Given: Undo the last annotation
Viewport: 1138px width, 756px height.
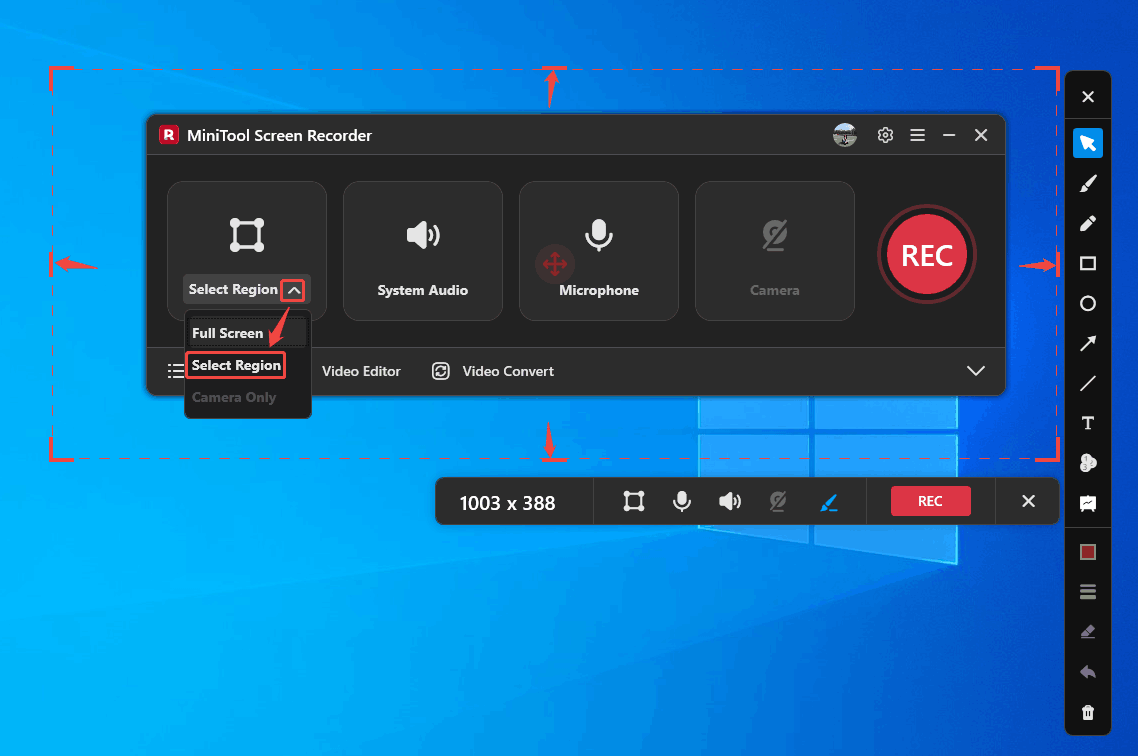Looking at the screenshot, I should click(1088, 671).
